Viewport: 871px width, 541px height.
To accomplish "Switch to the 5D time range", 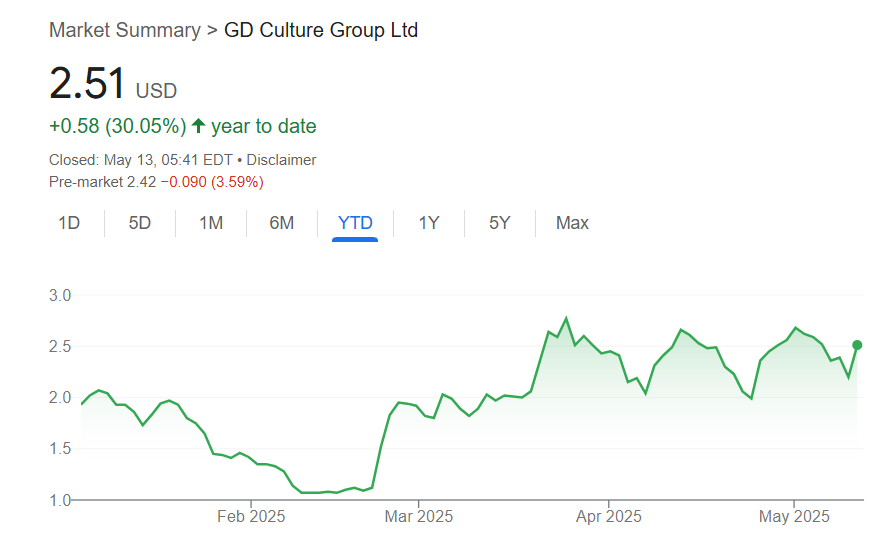I will click(140, 223).
